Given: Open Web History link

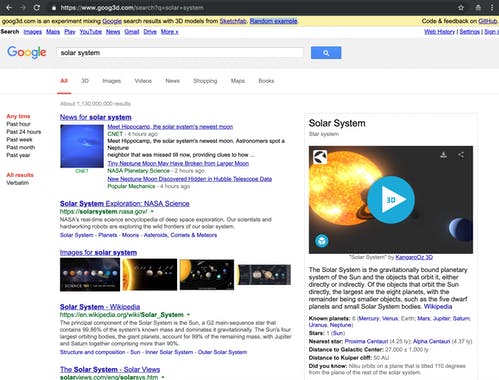Looking at the screenshot, I should point(439,32).
